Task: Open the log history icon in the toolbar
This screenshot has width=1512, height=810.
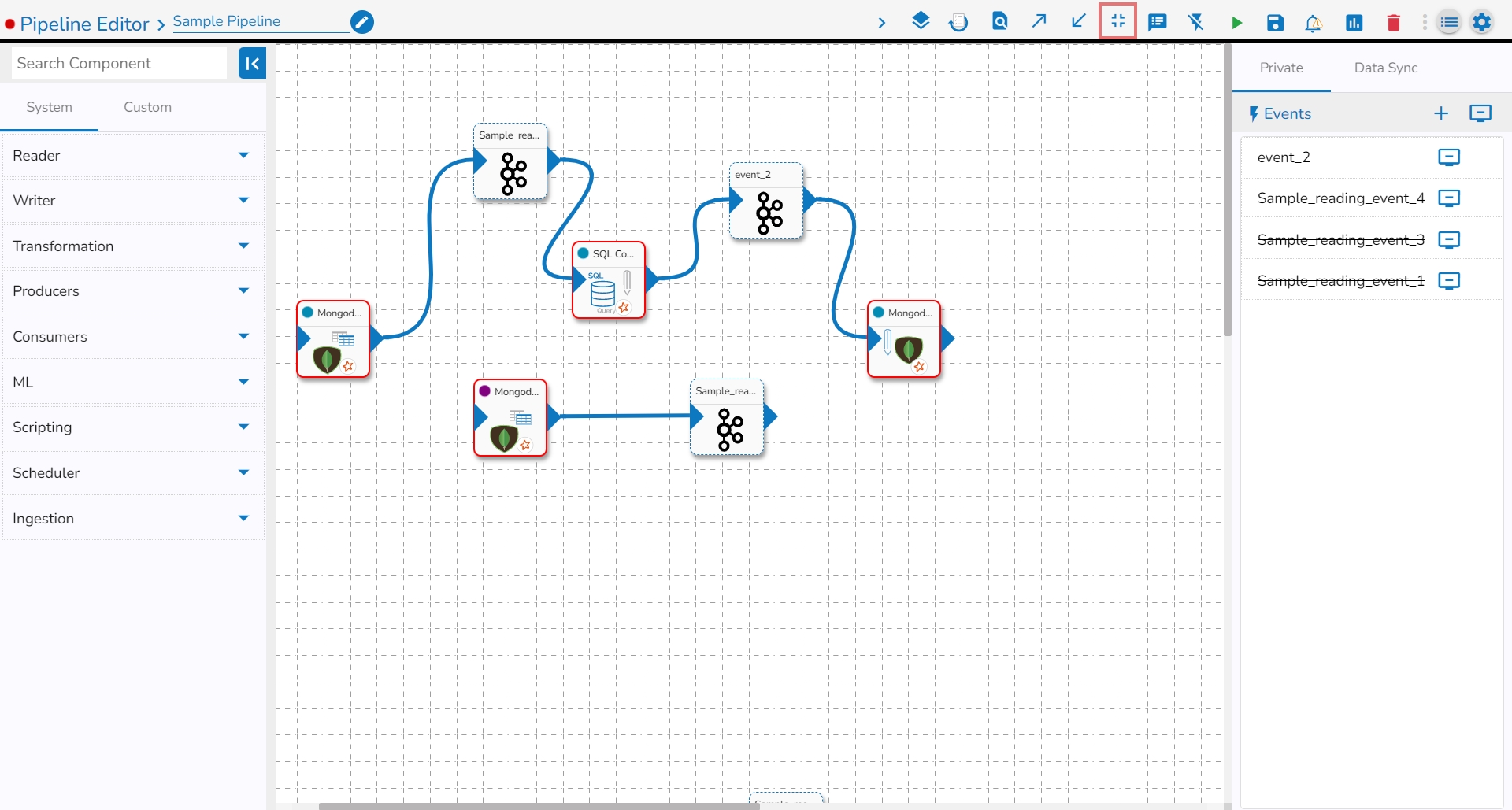Action: tap(958, 22)
